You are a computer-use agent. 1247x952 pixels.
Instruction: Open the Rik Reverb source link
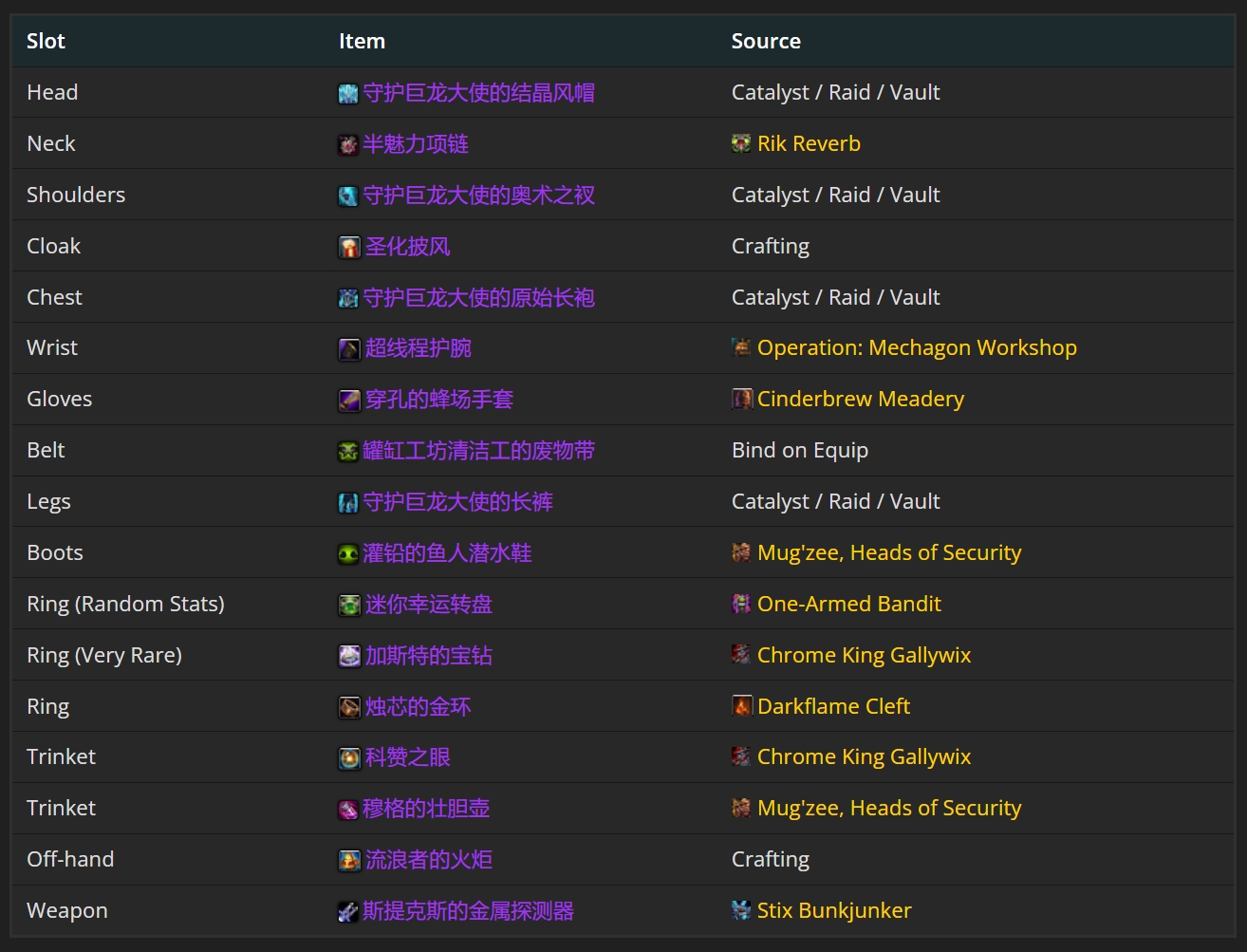point(808,143)
